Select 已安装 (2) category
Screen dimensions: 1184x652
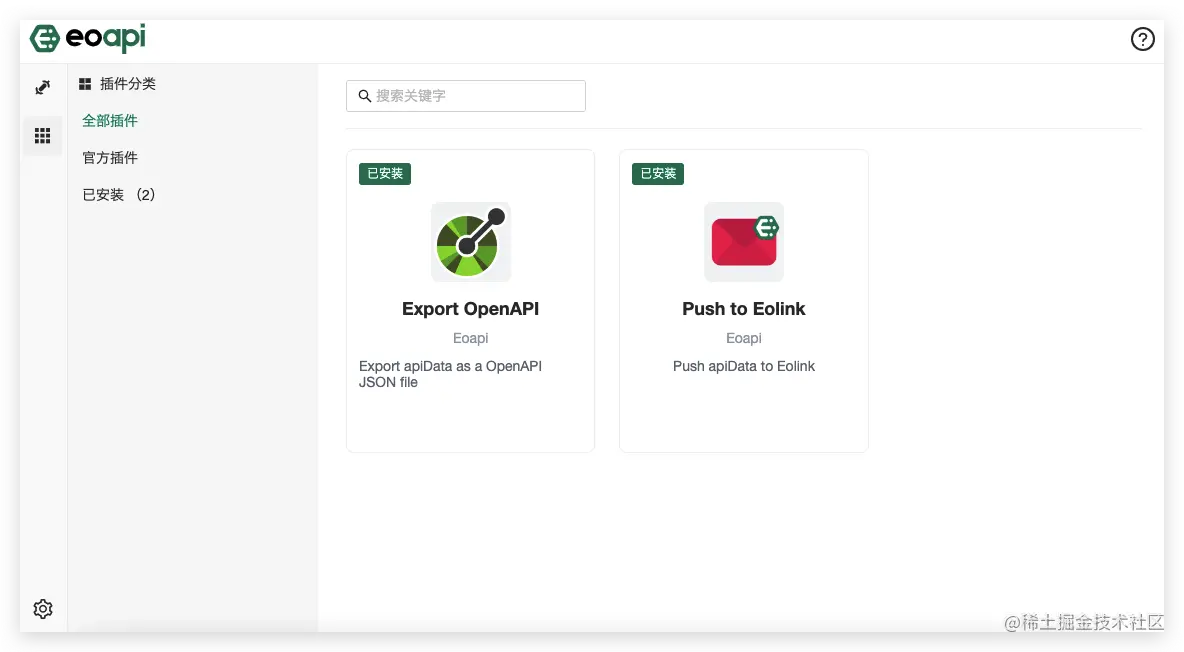pyautogui.click(x=119, y=195)
